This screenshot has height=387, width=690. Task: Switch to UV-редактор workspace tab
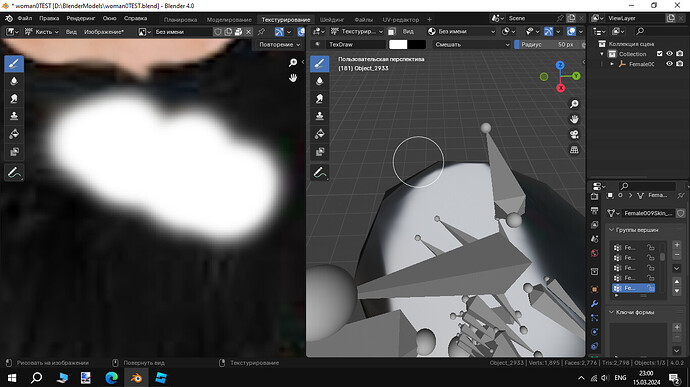400,19
